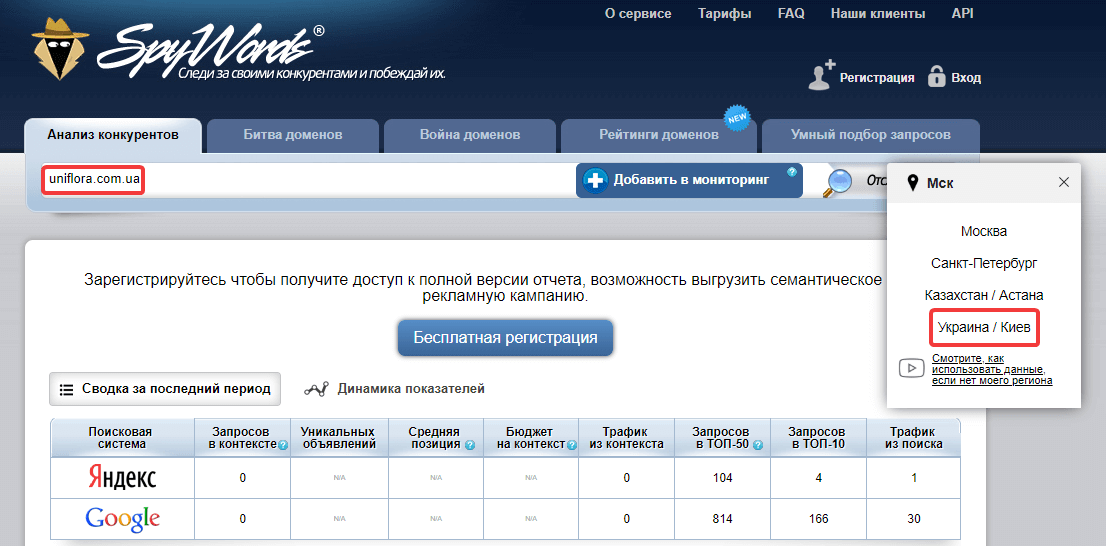1106x546 pixels.
Task: Click Добавить в мониторинг button
Action: pyautogui.click(x=689, y=181)
